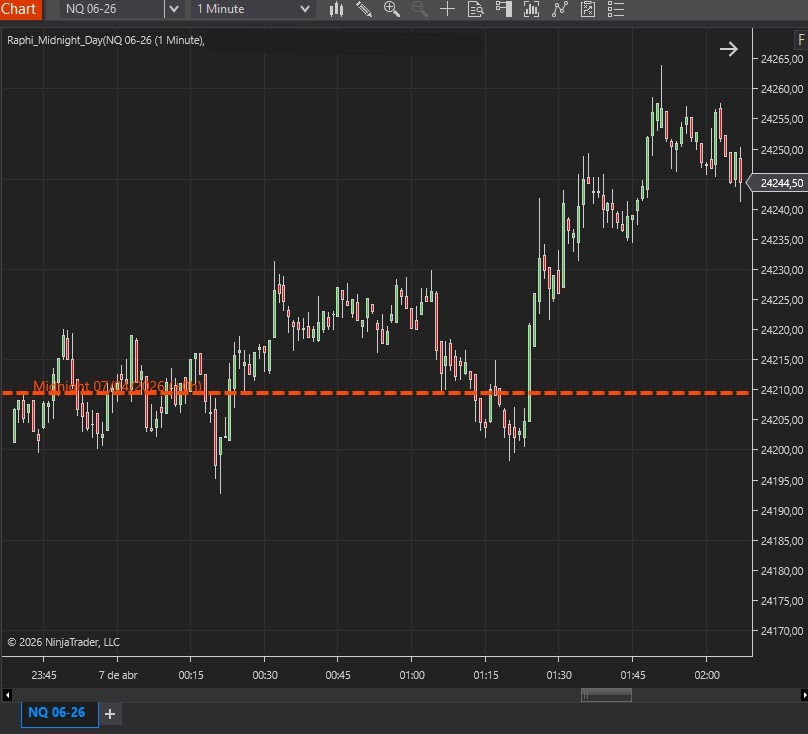
Task: Expand the NQ 06-26 instrument dropdown arrow
Action: coord(174,9)
